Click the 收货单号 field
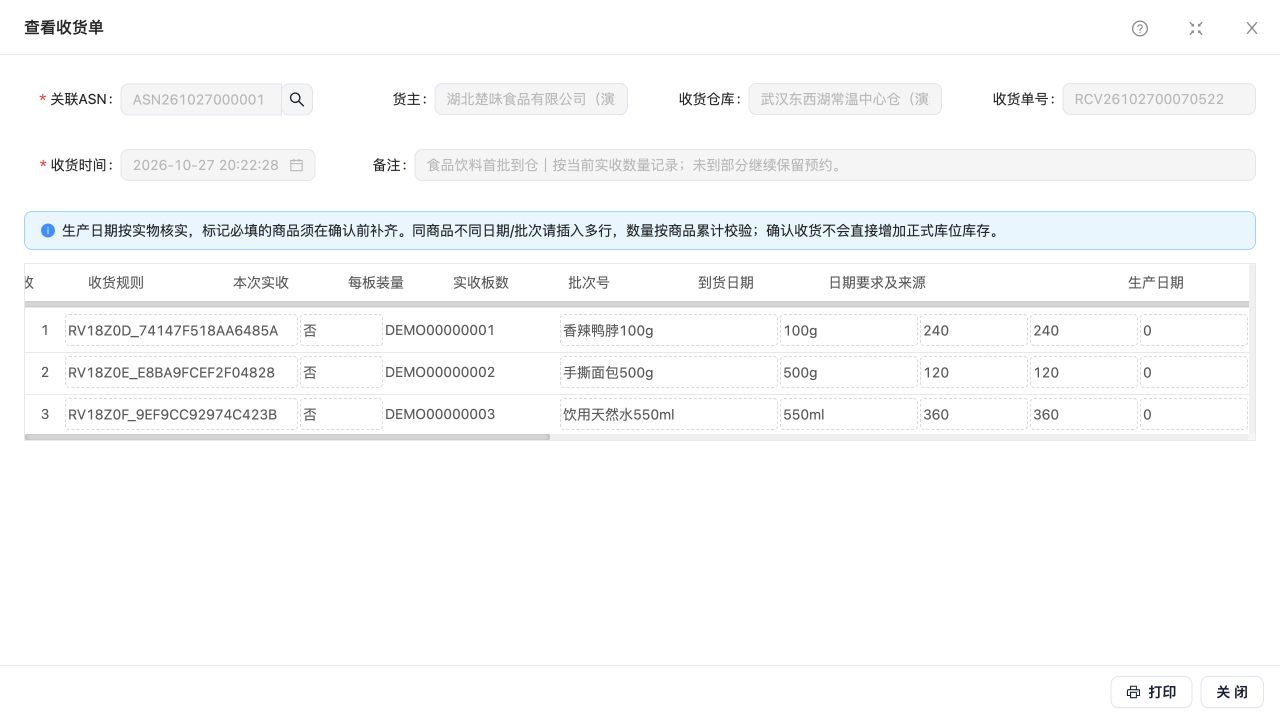 click(1159, 99)
